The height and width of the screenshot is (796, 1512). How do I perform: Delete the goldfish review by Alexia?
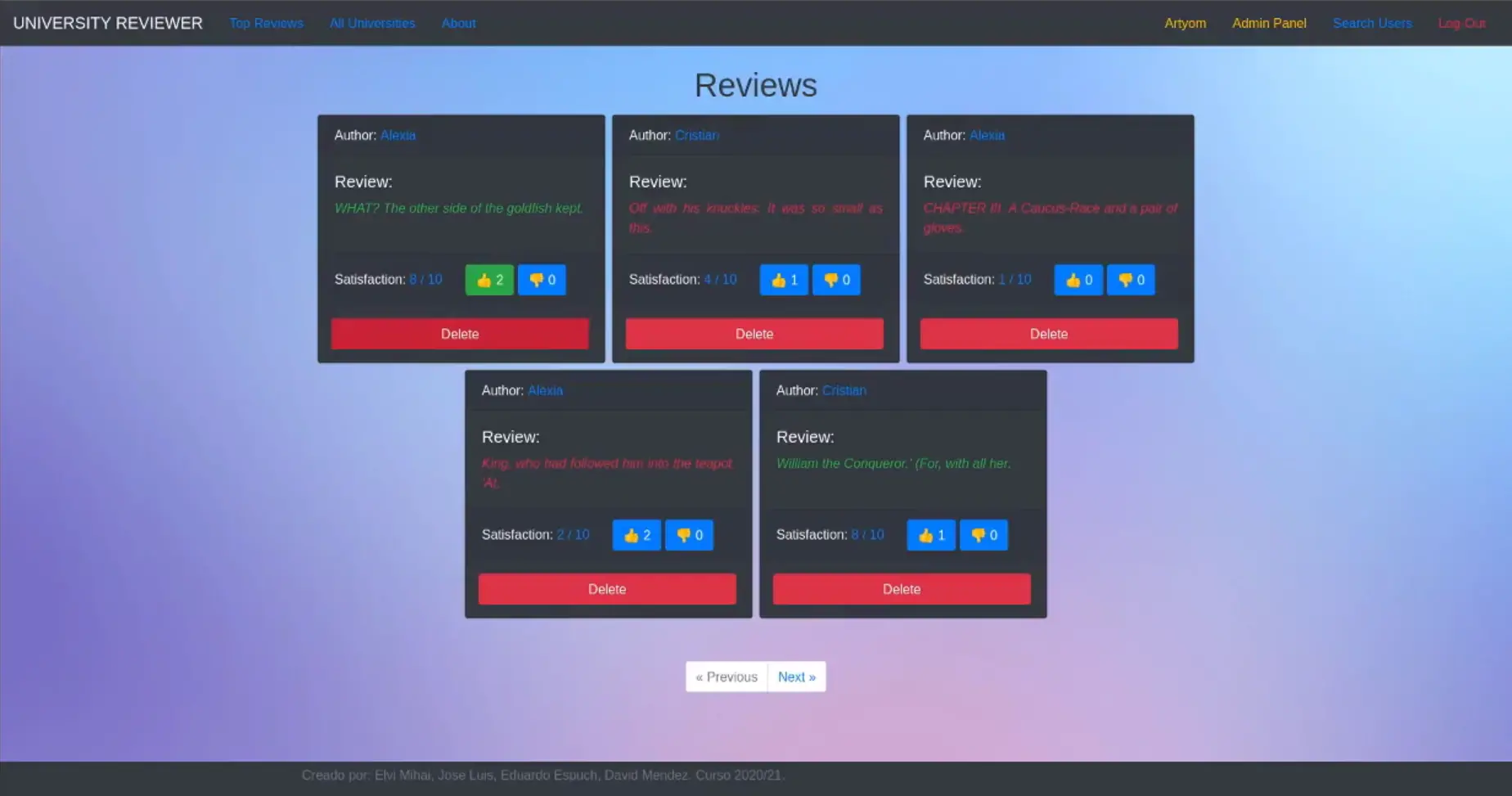coord(460,334)
